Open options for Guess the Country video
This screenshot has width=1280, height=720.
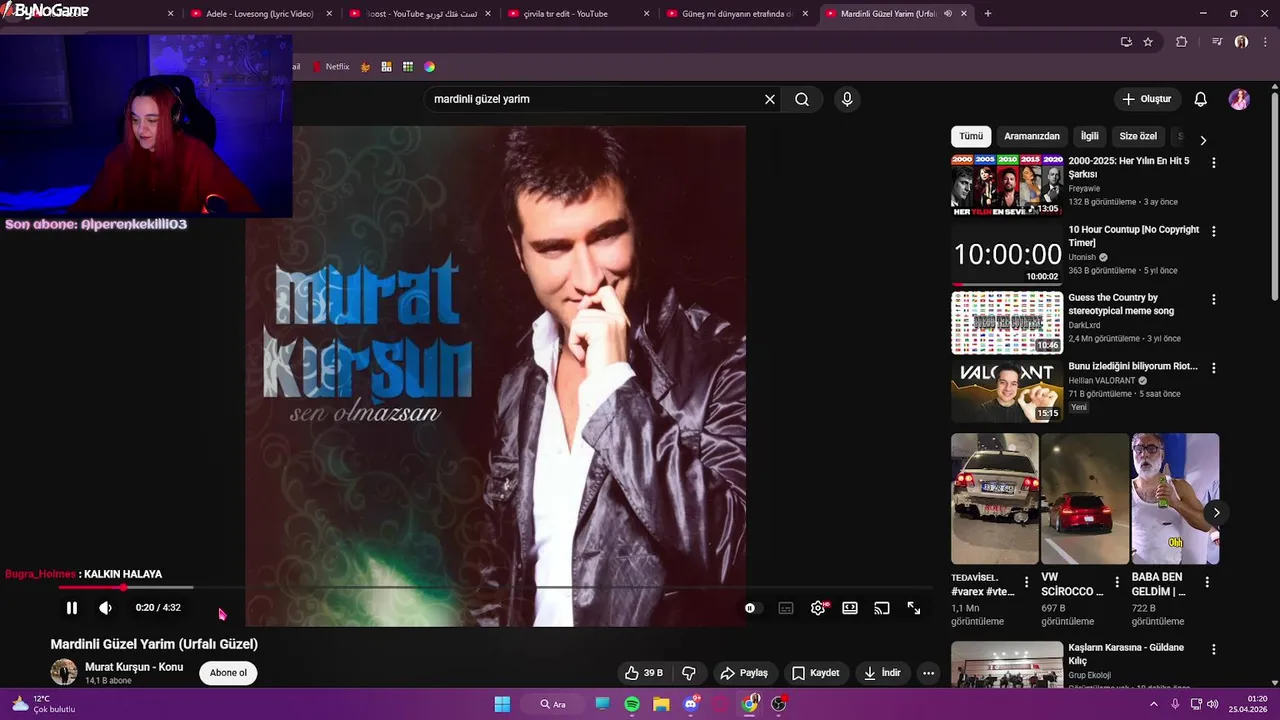(1214, 299)
